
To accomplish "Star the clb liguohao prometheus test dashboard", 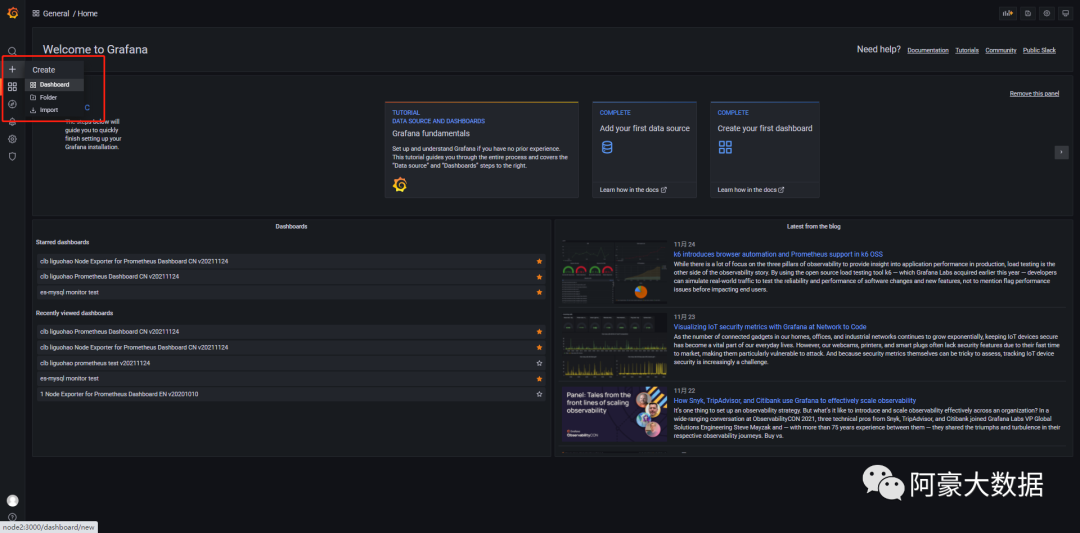I will (x=539, y=363).
